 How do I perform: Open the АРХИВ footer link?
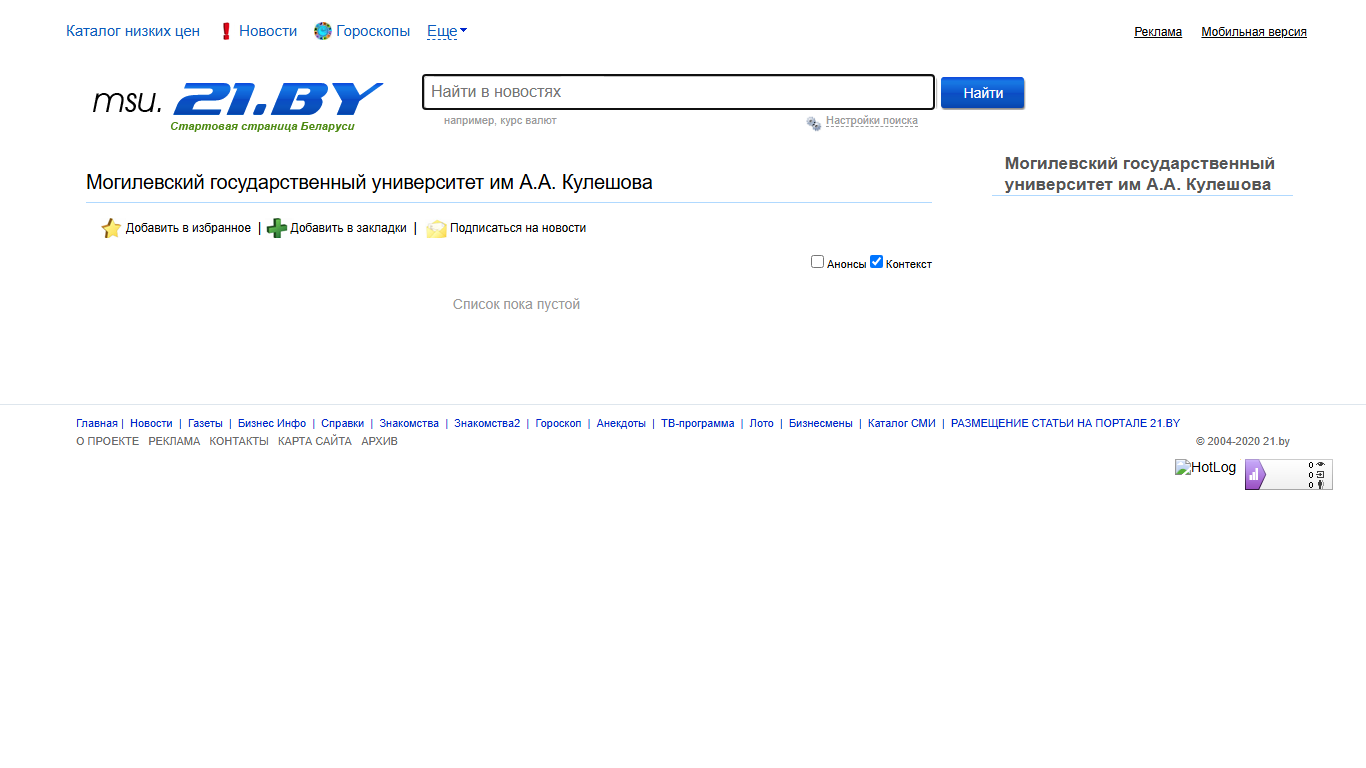(x=379, y=442)
